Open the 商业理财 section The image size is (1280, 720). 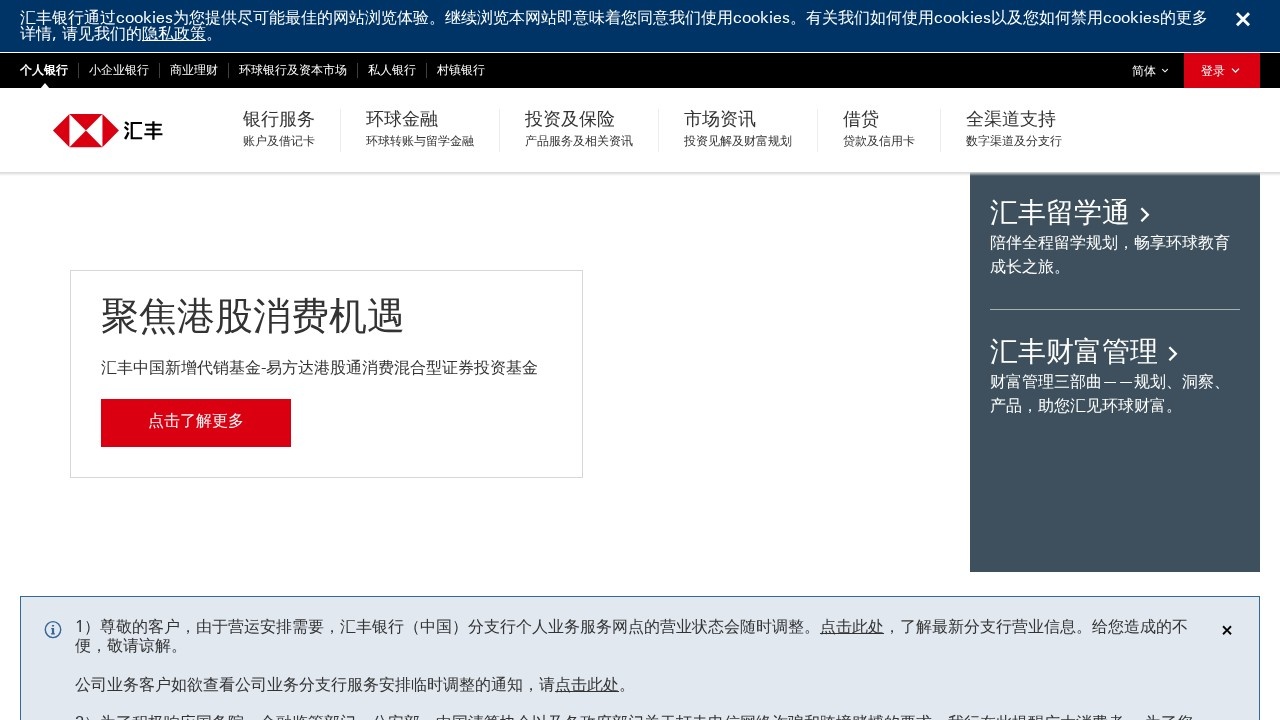click(193, 70)
